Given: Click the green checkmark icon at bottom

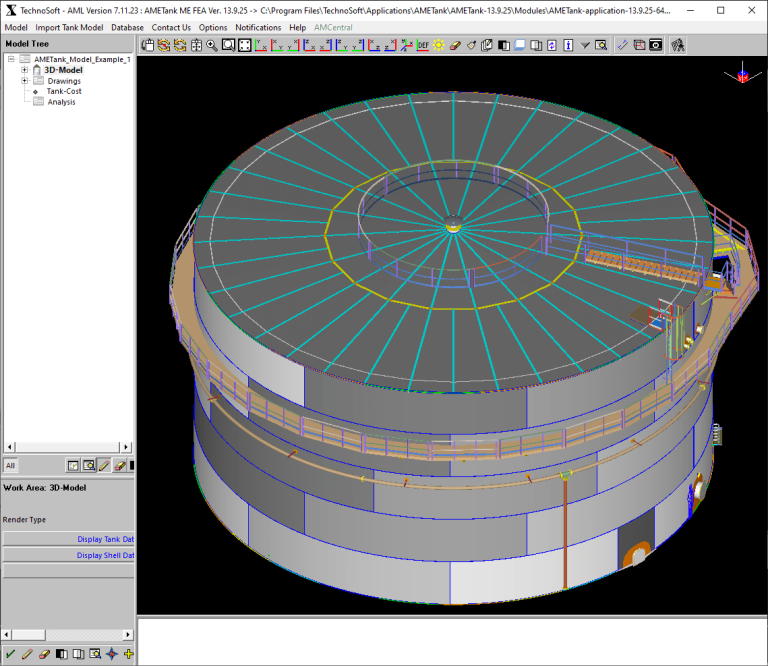Looking at the screenshot, I should tap(10, 654).
